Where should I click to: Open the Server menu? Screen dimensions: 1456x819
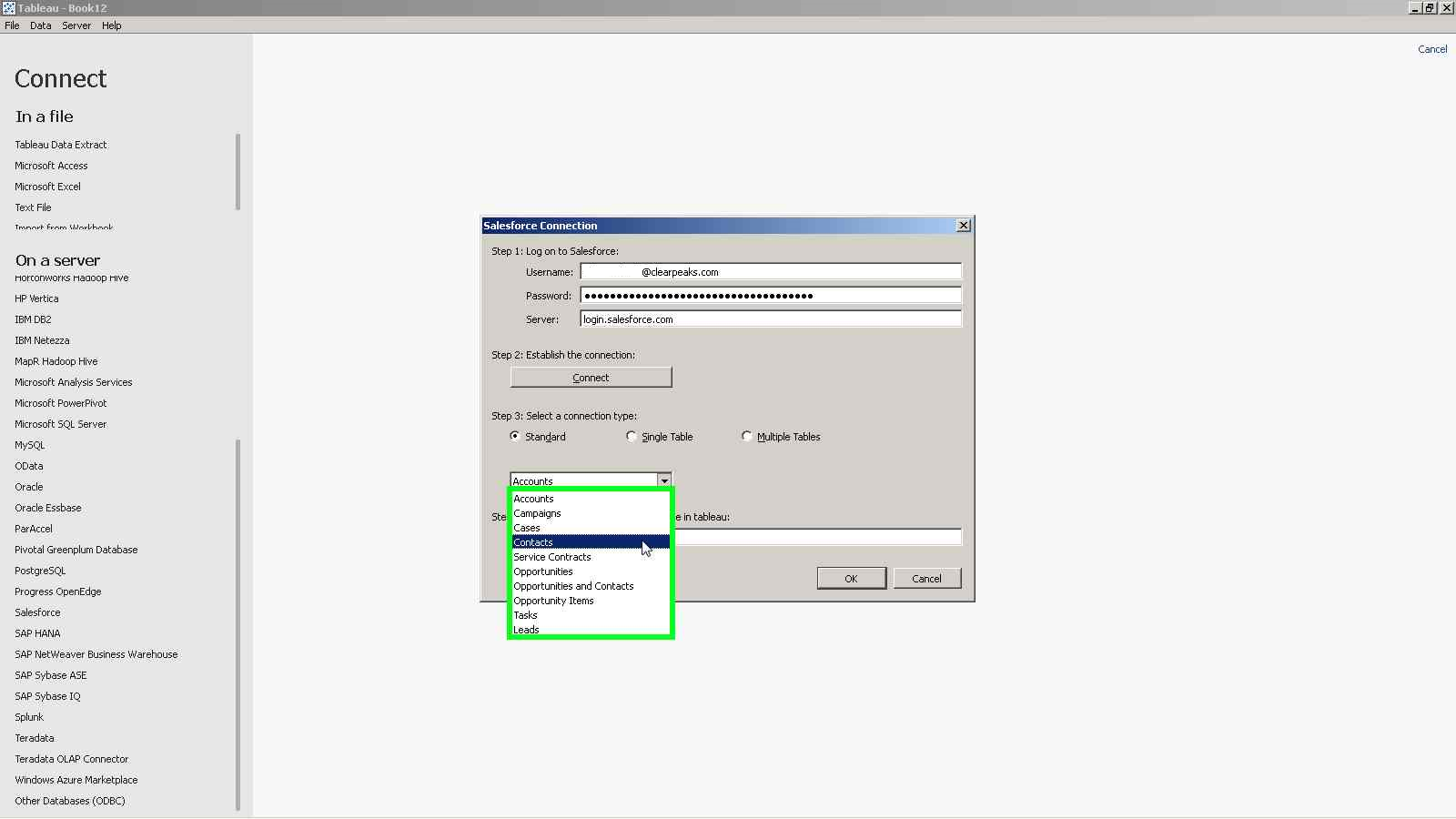(76, 25)
